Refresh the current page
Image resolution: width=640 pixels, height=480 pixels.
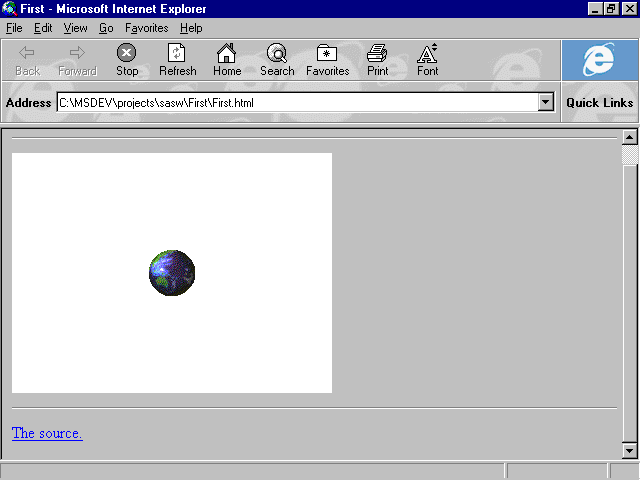(178, 60)
